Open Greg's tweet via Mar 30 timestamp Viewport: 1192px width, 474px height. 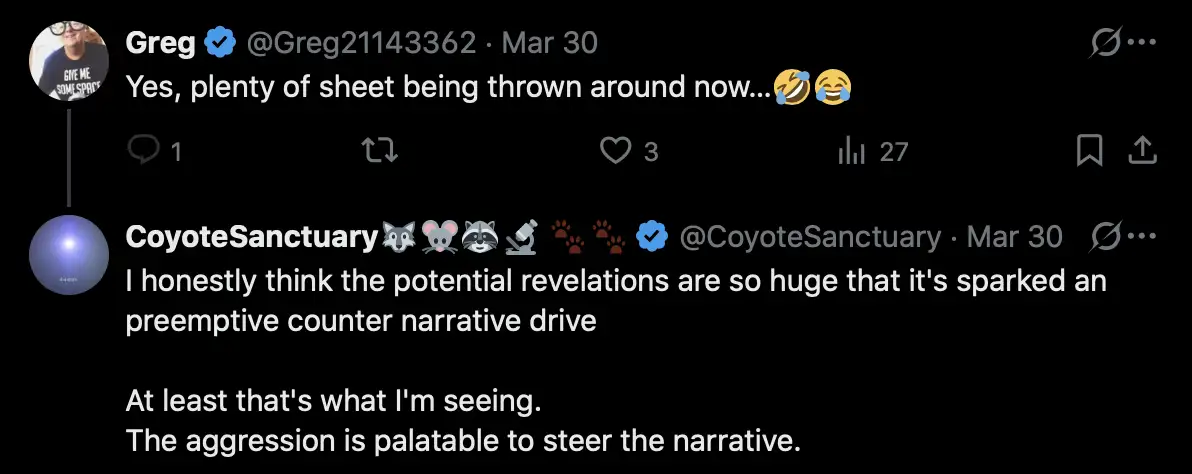pos(549,42)
